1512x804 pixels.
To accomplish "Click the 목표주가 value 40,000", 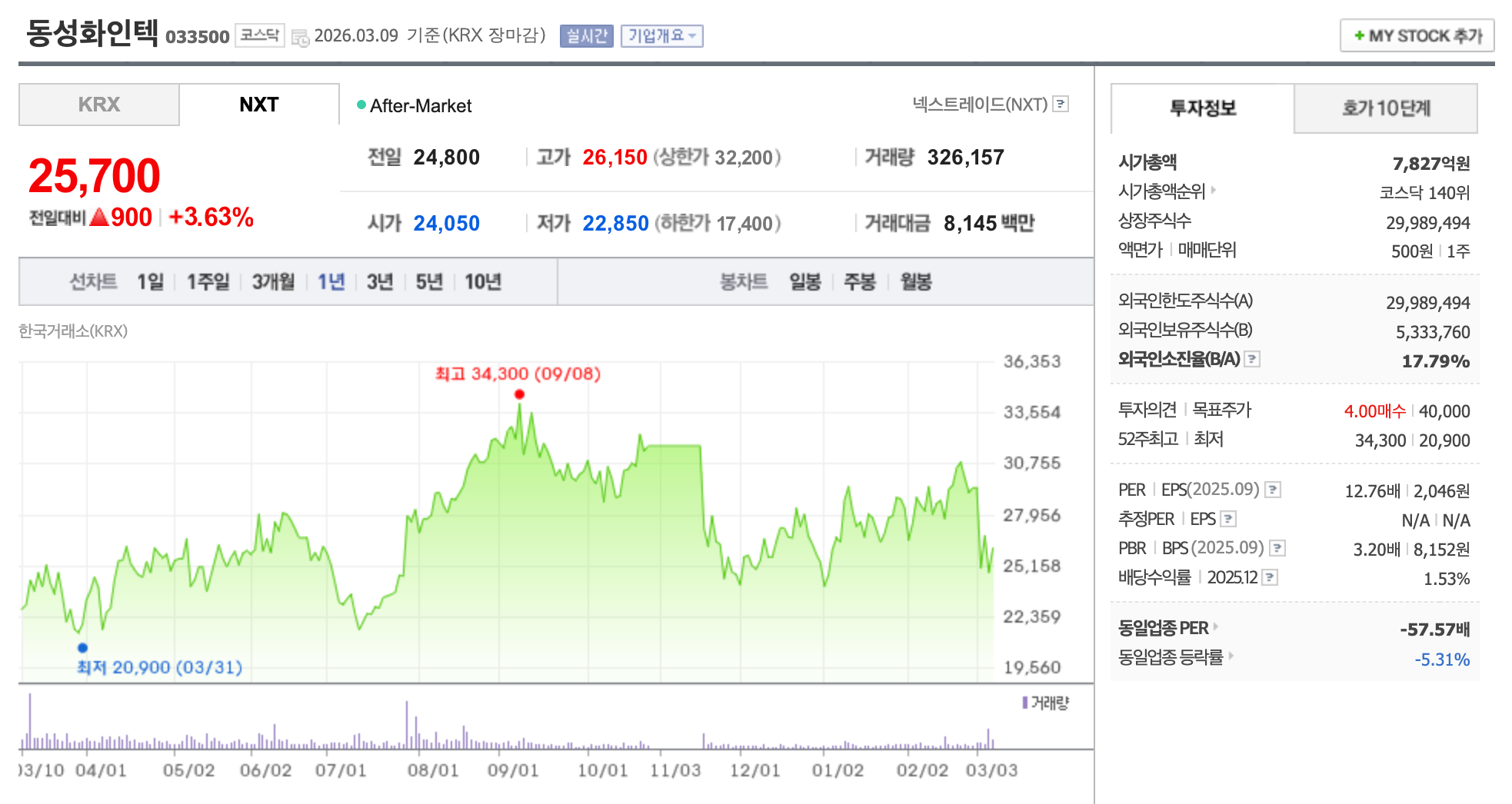I will (x=1444, y=411).
